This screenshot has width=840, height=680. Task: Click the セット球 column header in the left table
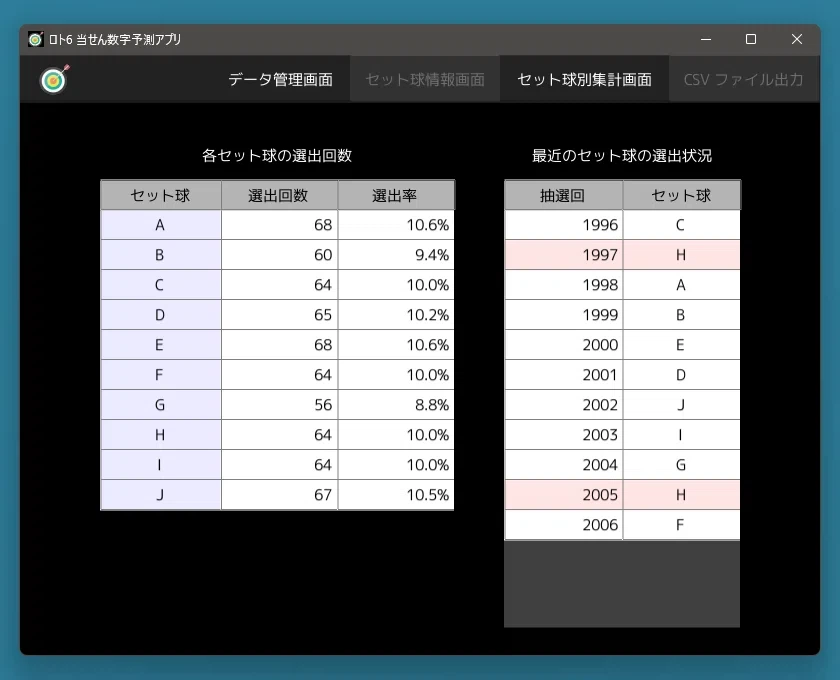tap(161, 195)
